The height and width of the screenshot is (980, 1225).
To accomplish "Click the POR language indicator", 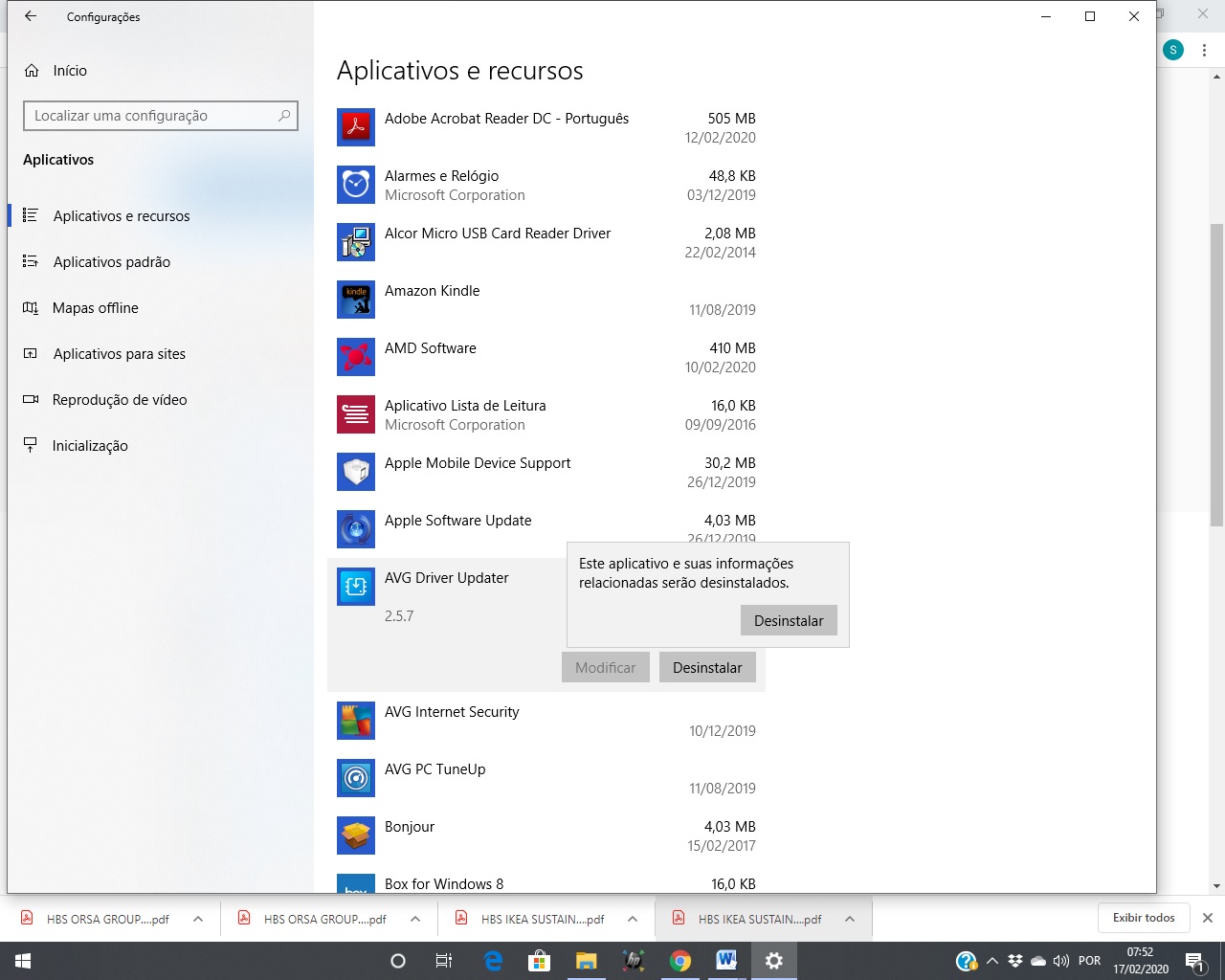I will 1089,961.
